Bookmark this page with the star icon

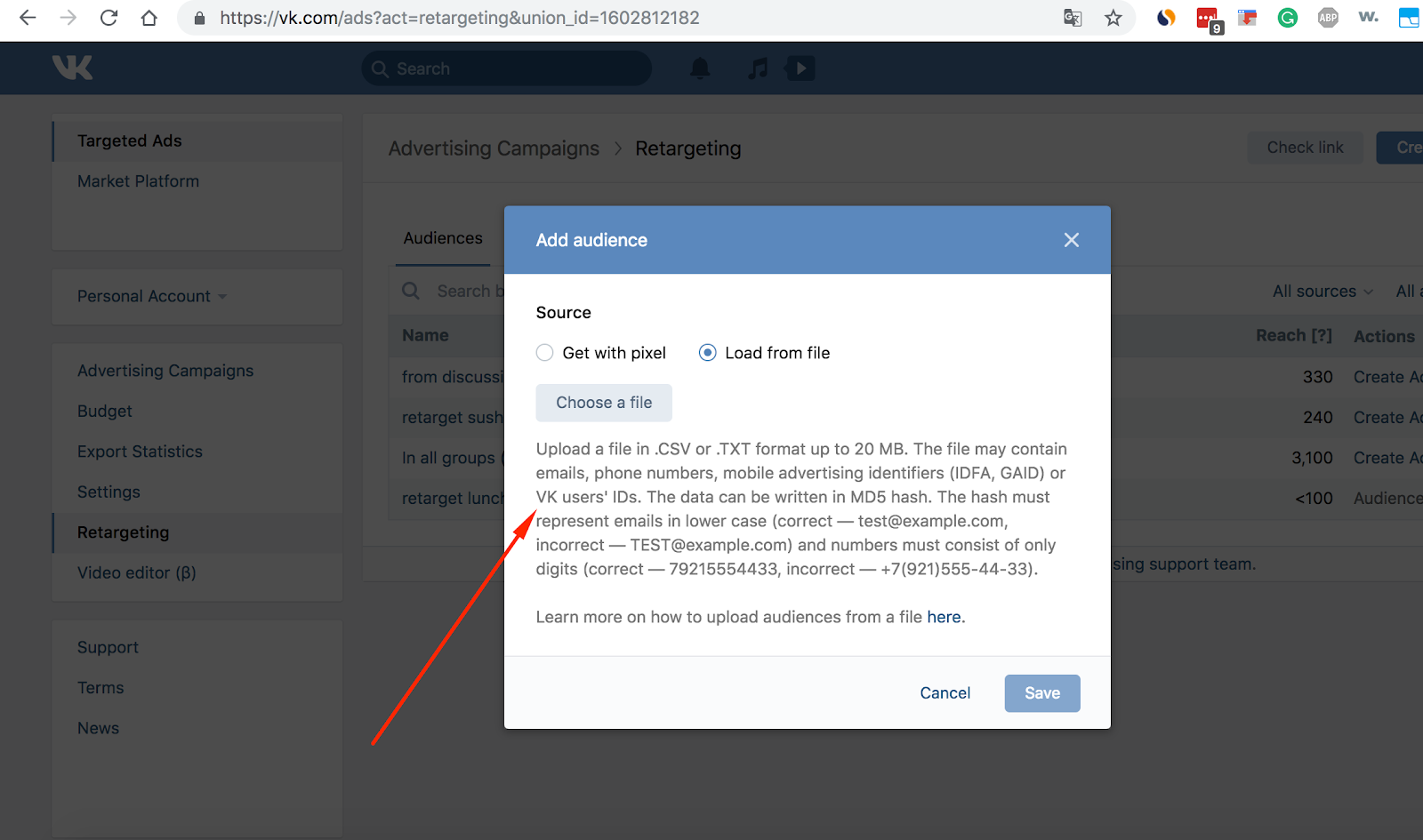tap(1113, 18)
